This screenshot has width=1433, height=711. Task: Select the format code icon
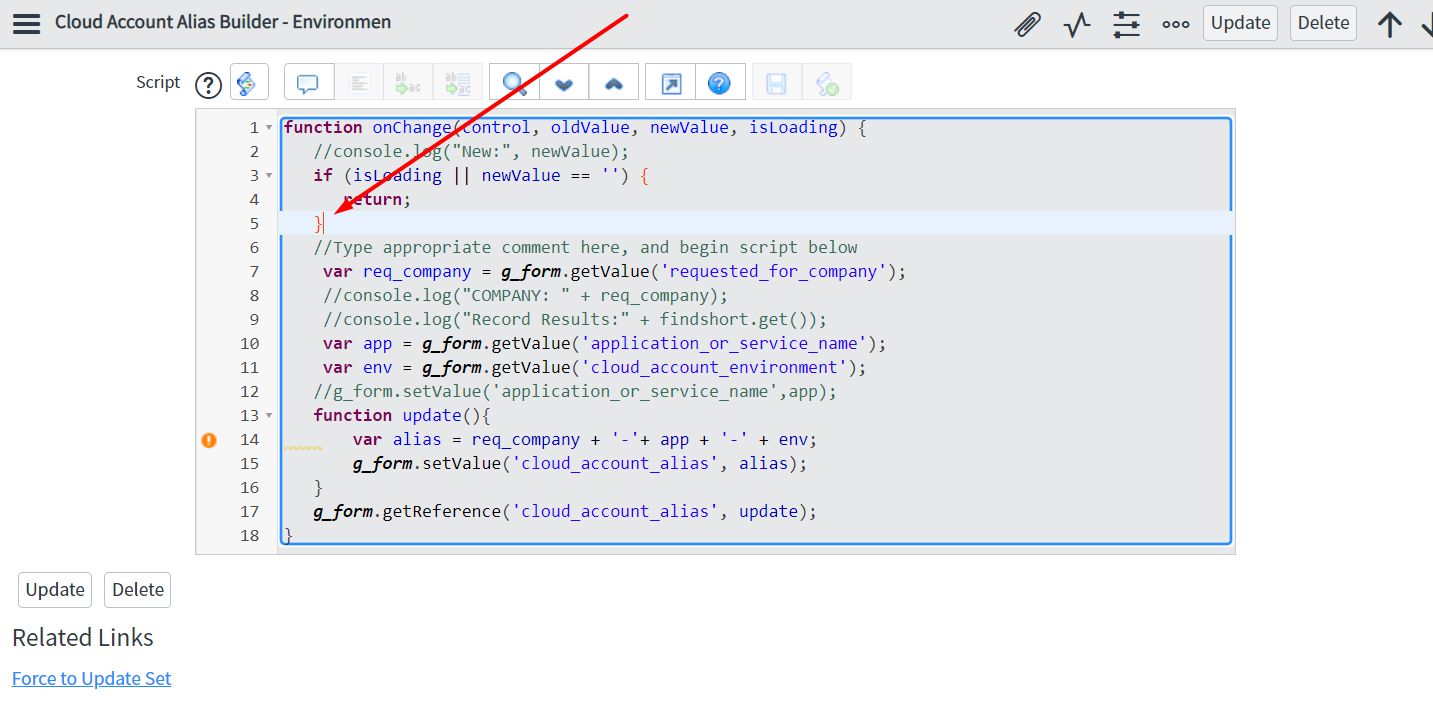(x=359, y=82)
